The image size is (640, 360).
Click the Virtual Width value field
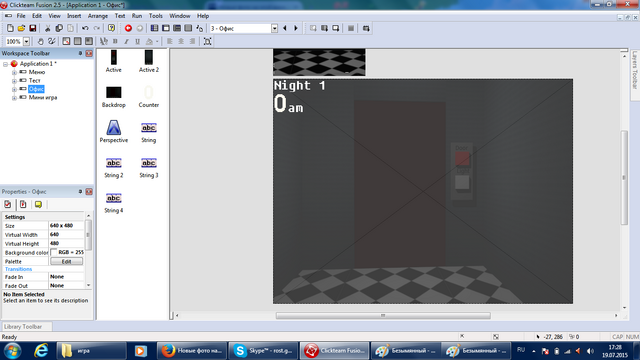pos(66,235)
